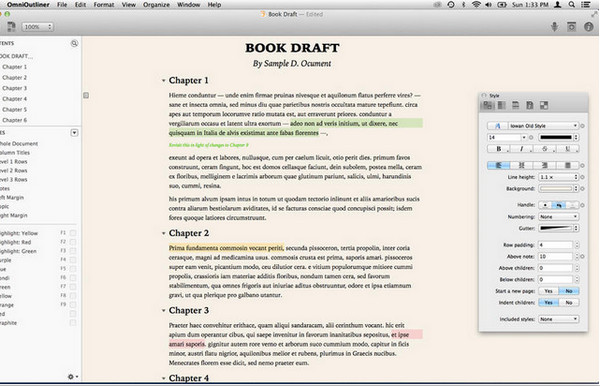The height and width of the screenshot is (386, 600).
Task: Collapse the Chapter 2 disclosure triangle
Action: coord(163,233)
